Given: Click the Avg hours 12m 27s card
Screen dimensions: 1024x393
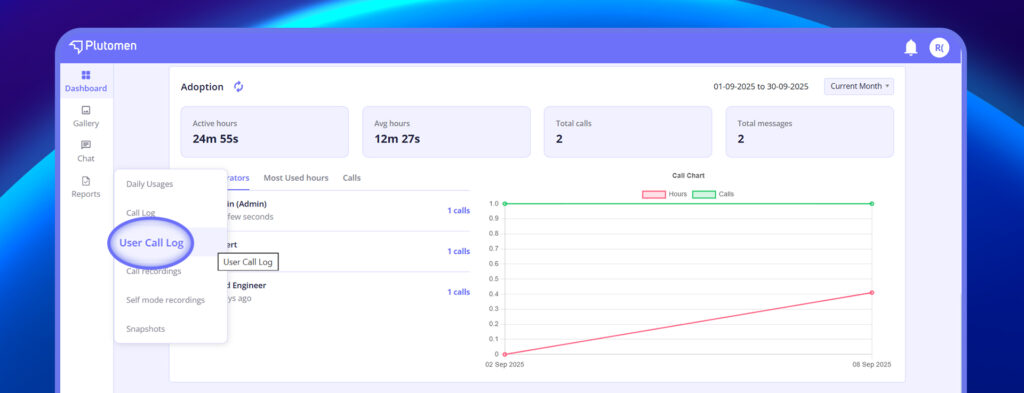Looking at the screenshot, I should pyautogui.click(x=446, y=132).
